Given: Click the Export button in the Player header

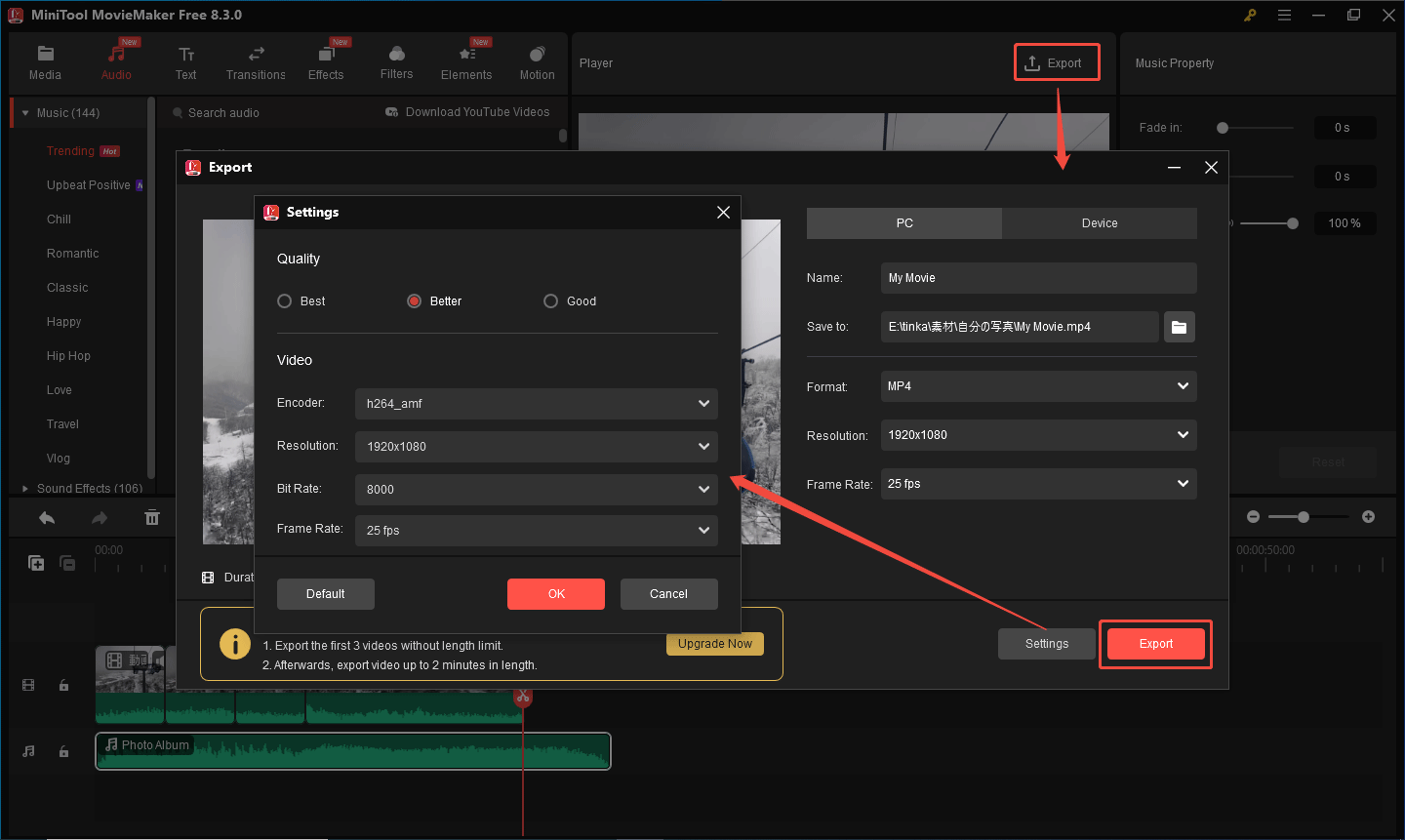Looking at the screenshot, I should point(1057,62).
